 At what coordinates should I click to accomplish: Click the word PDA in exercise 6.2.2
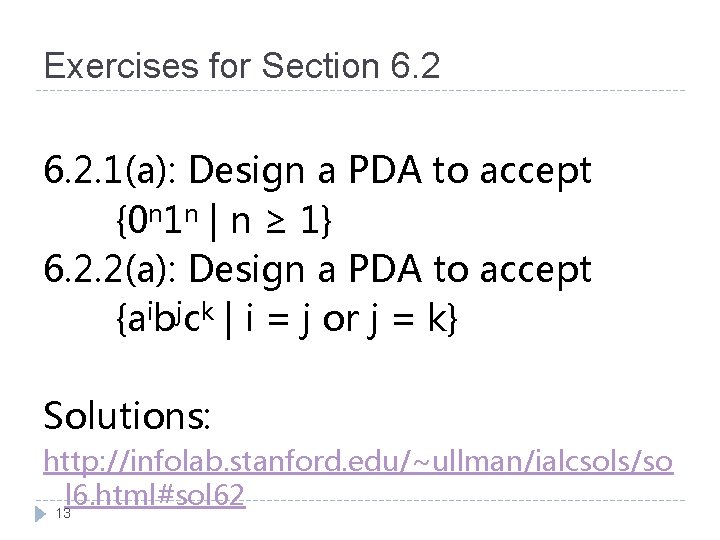tap(385, 269)
